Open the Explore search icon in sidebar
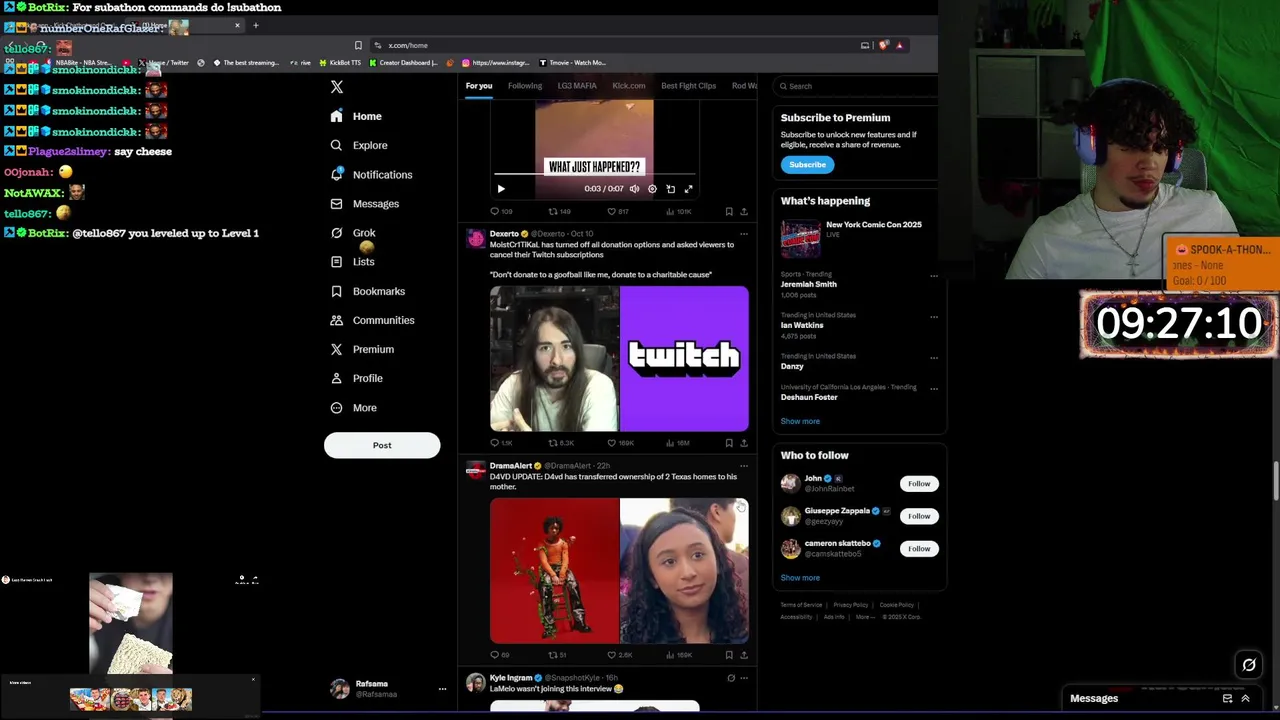The width and height of the screenshot is (1280, 720). click(x=337, y=145)
